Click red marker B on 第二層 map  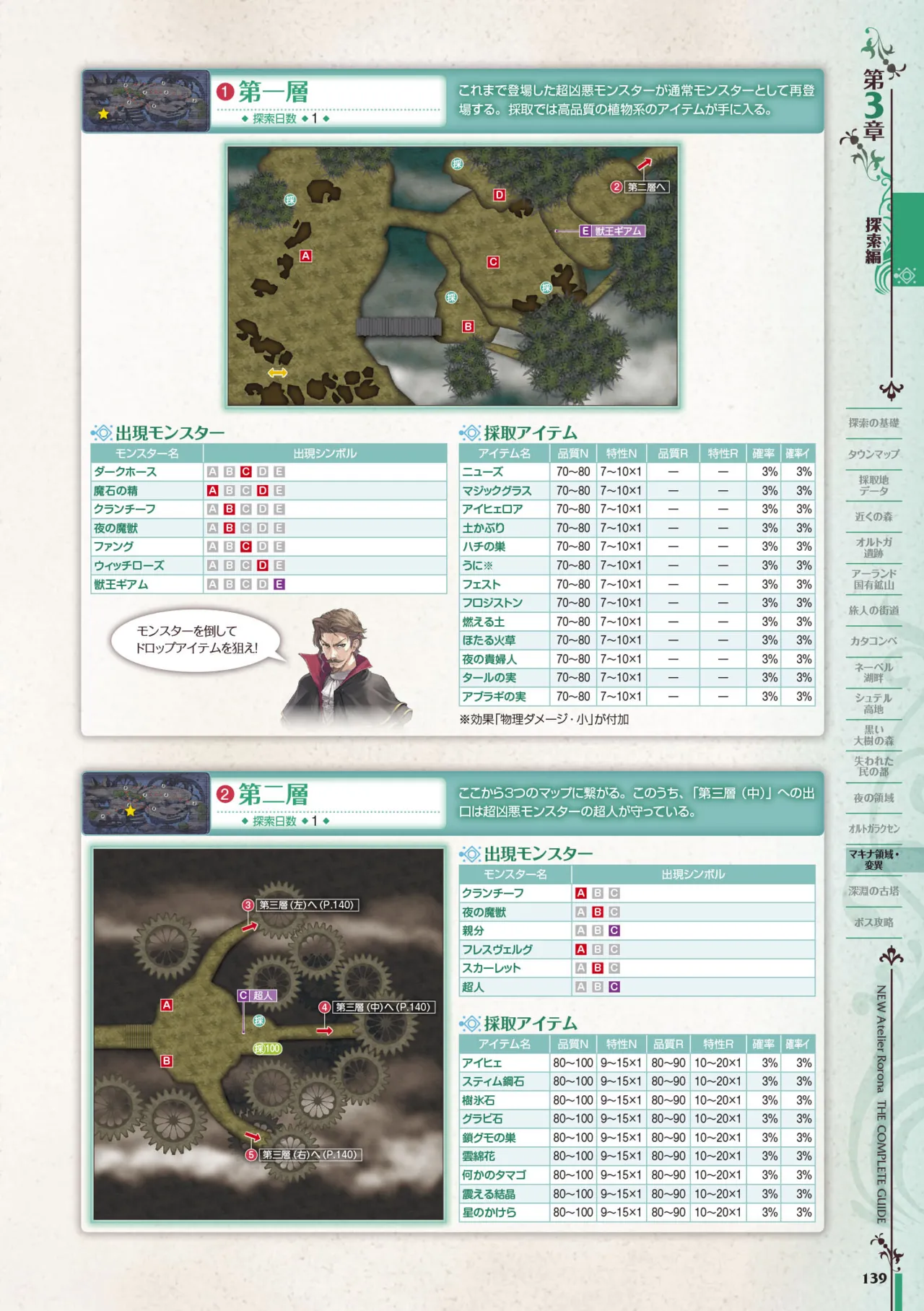[167, 1061]
